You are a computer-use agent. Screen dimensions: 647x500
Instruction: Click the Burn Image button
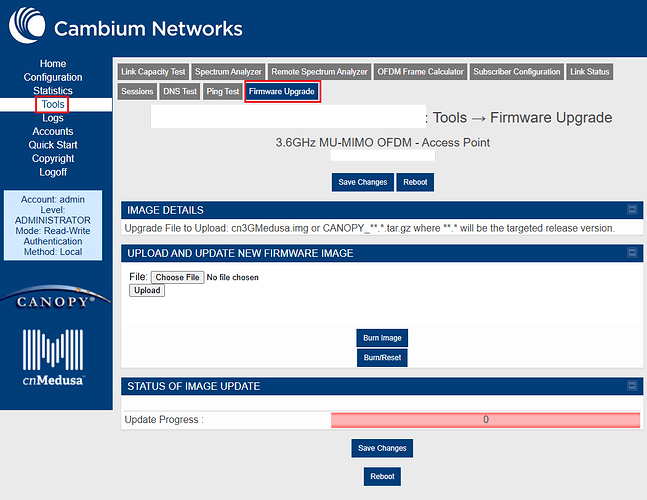382,338
